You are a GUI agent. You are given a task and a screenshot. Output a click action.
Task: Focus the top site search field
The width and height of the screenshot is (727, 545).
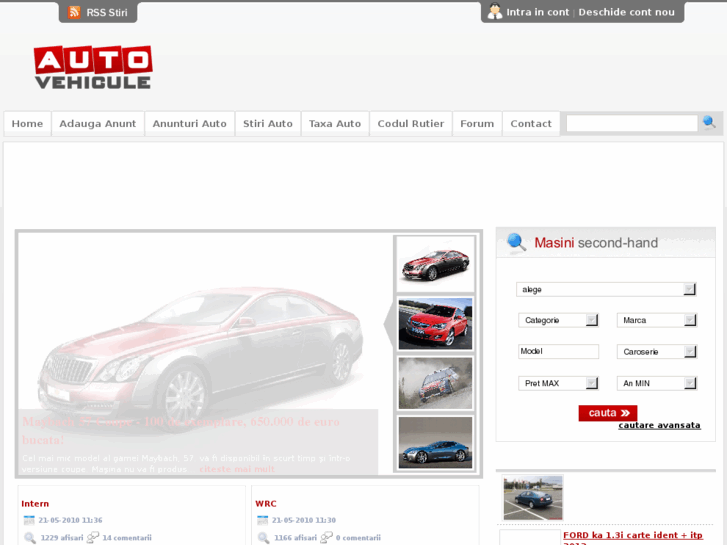(x=632, y=123)
